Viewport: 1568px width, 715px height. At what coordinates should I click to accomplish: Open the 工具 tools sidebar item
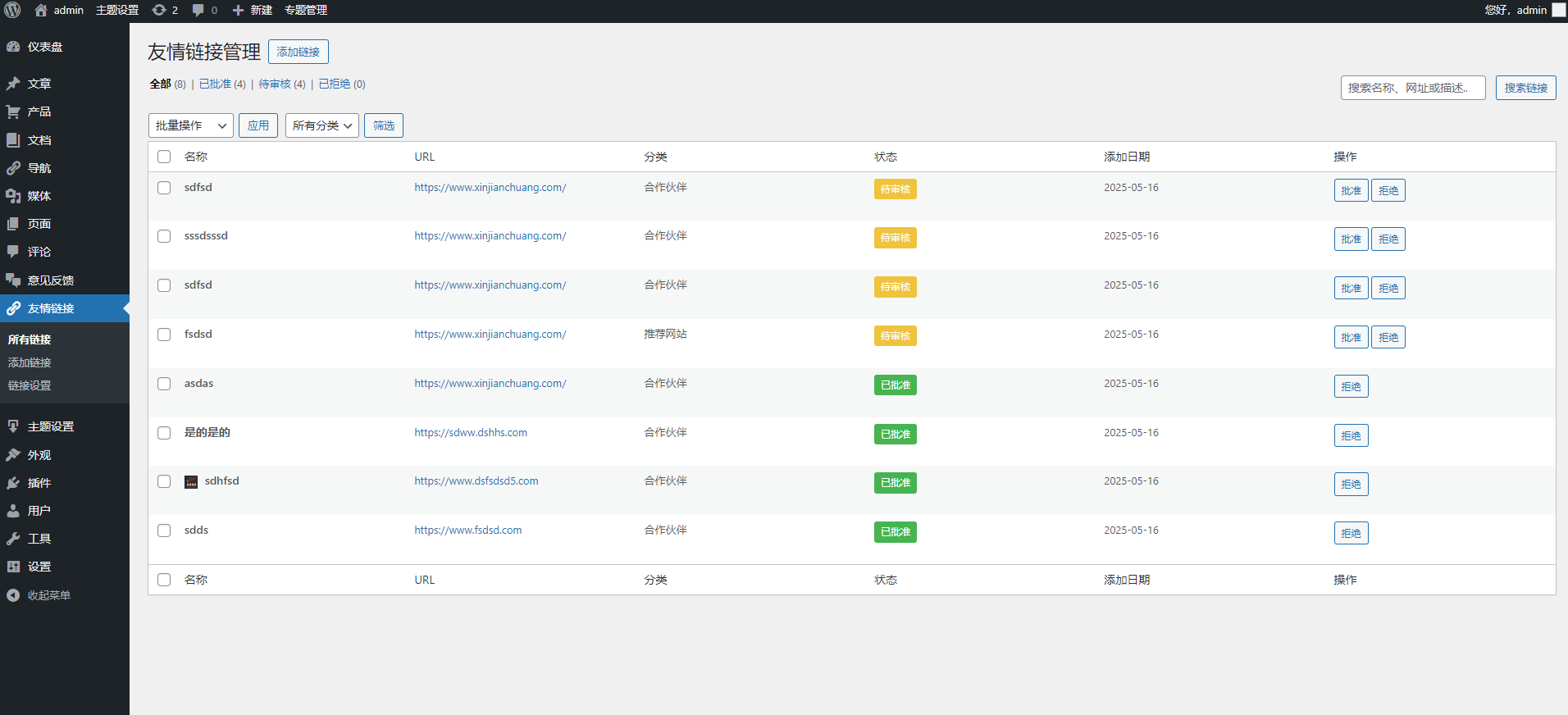click(x=39, y=539)
